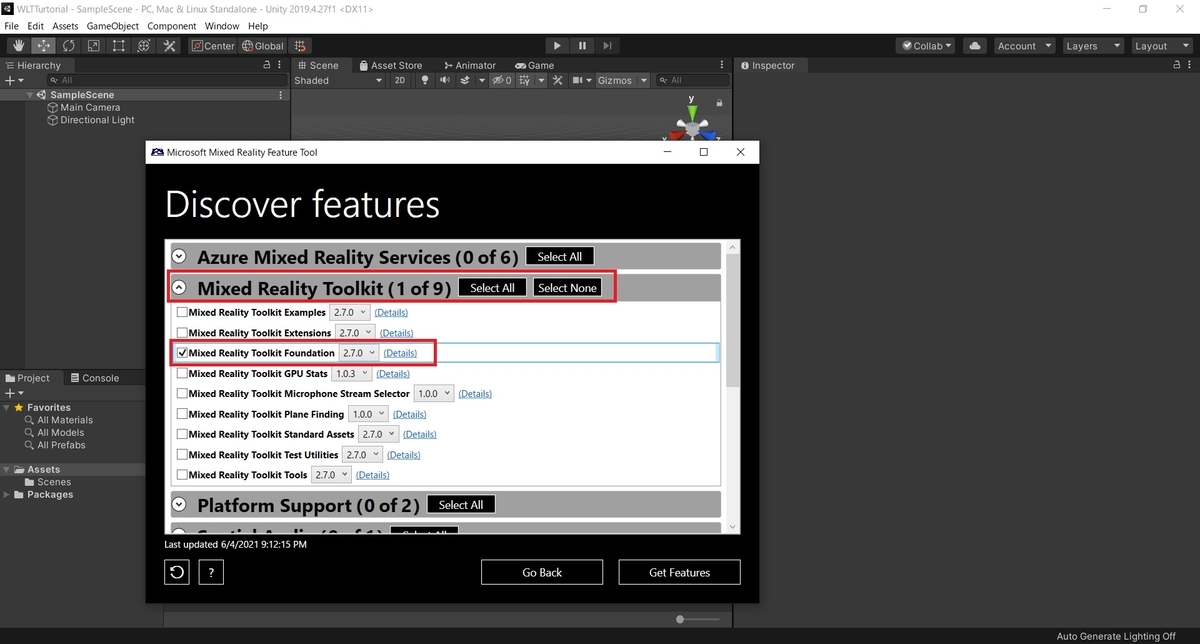Open the Shaded draw mode dropdown
Screen dimensions: 1200x644
pos(338,80)
